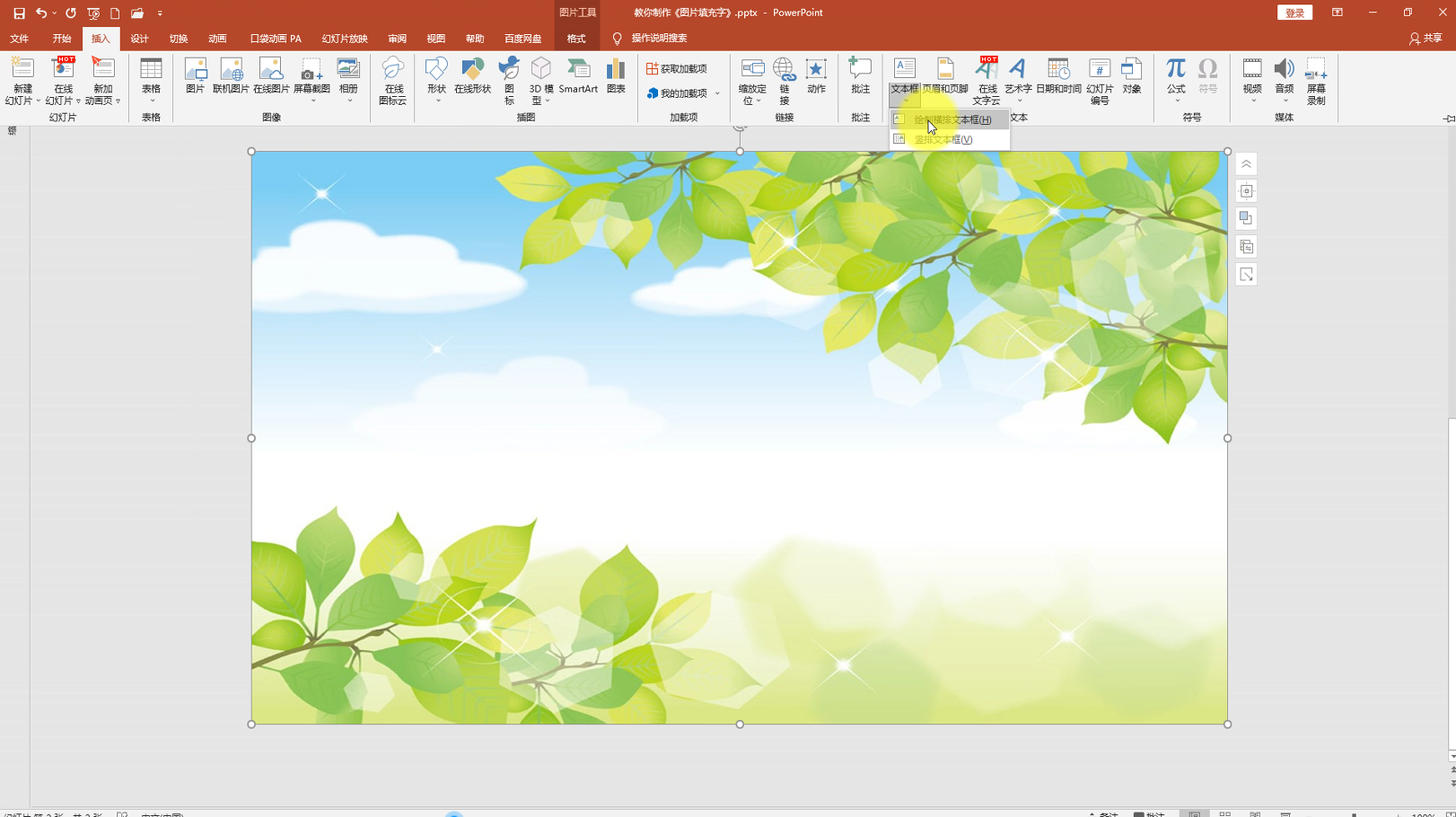This screenshot has height=817, width=1456.
Task: Choose 绘制横排文本框(H) from the menu
Action: [950, 119]
